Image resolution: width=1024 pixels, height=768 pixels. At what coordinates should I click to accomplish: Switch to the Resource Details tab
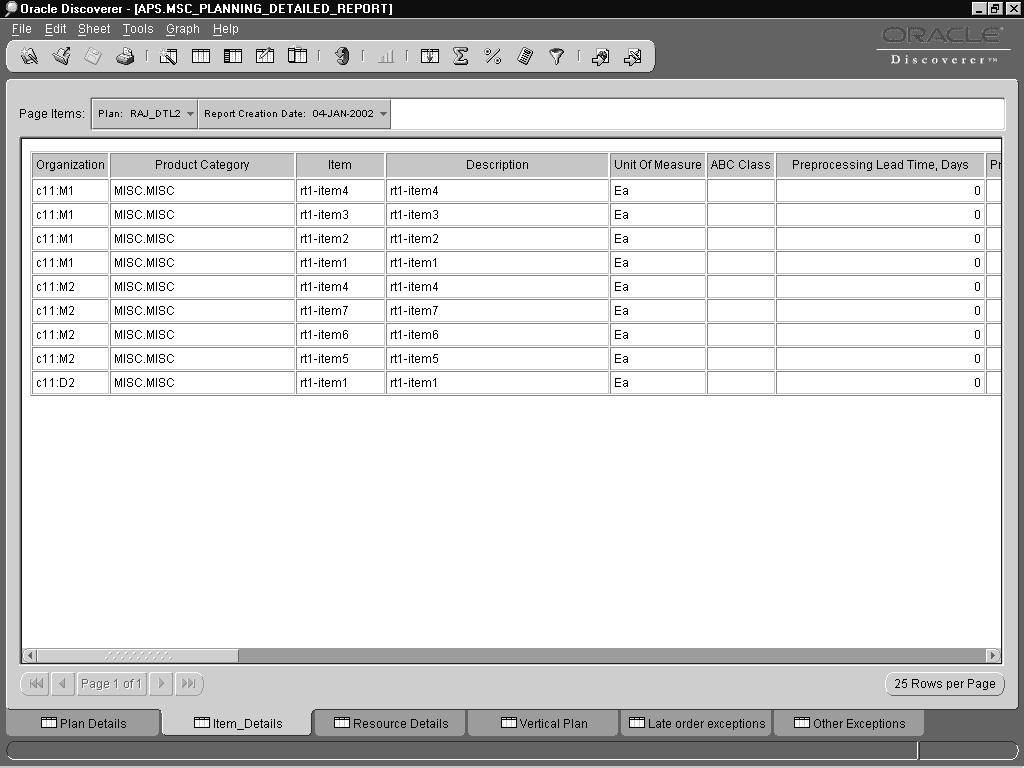[x=391, y=723]
